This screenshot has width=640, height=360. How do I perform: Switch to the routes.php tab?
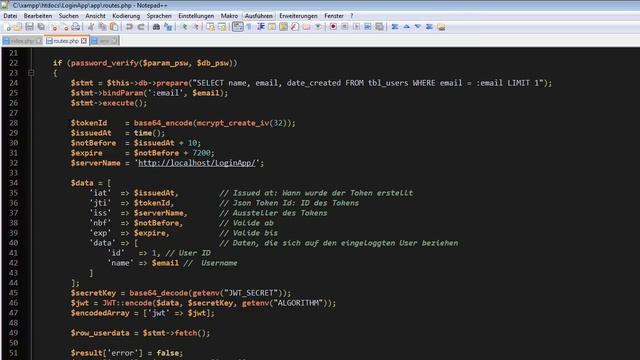point(66,41)
